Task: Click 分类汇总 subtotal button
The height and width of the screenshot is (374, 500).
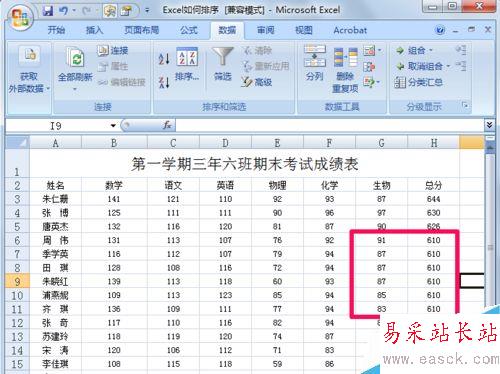Action: click(419, 82)
